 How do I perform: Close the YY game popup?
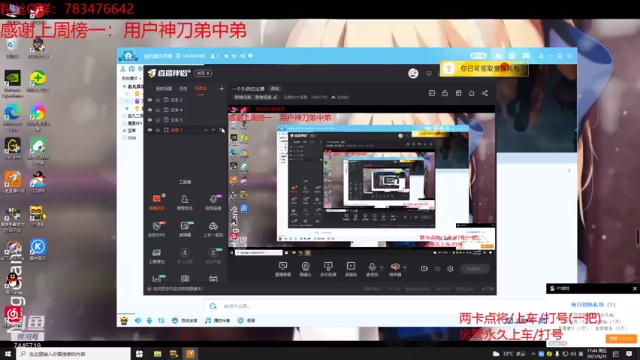click(635, 289)
